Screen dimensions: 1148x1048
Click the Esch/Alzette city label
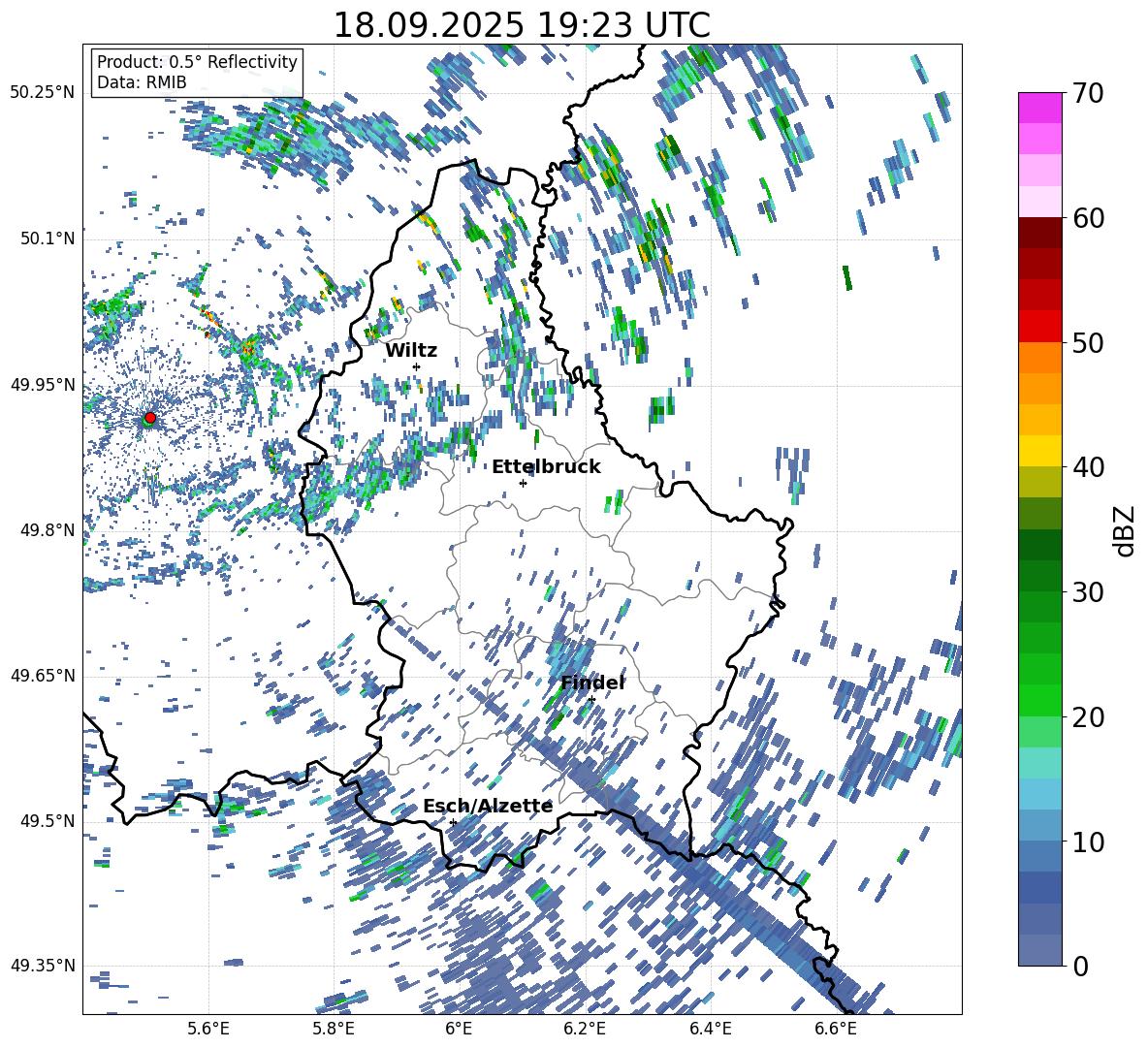tap(488, 807)
